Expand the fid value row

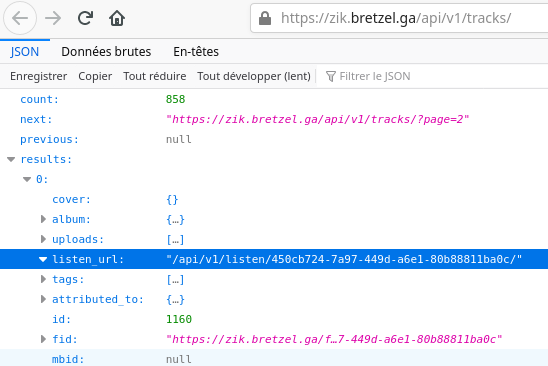(43, 339)
